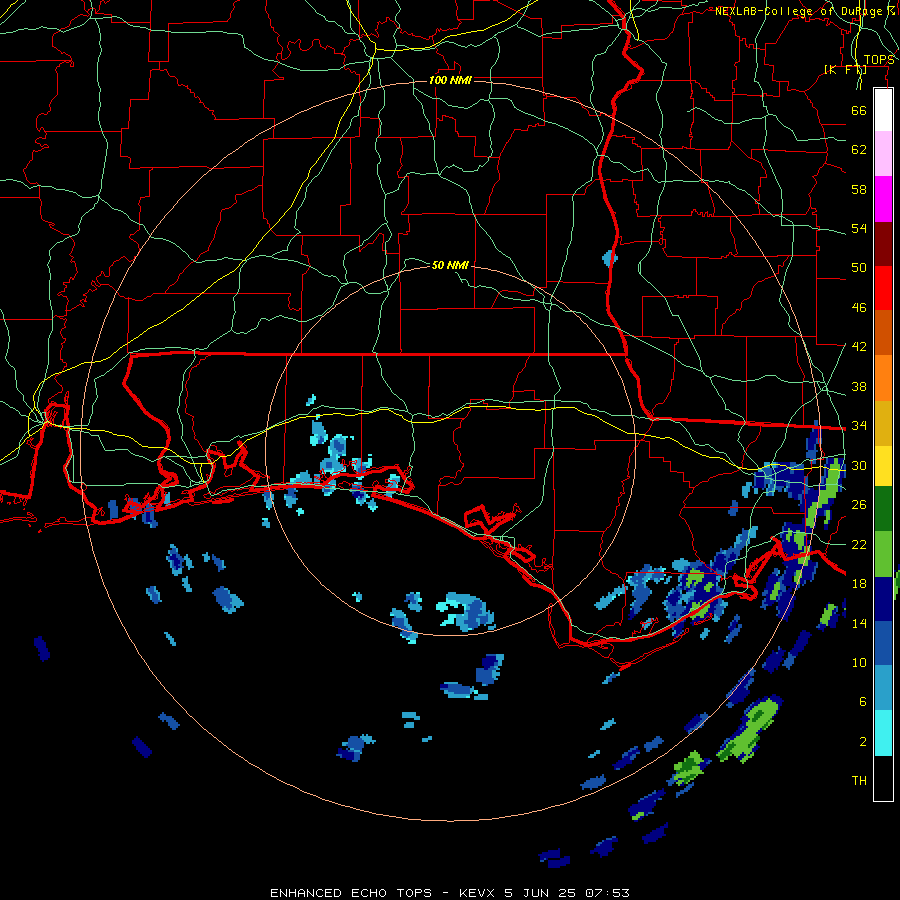The height and width of the screenshot is (900, 900).
Task: Click the black TH legend band
Action: pyautogui.click(x=883, y=778)
